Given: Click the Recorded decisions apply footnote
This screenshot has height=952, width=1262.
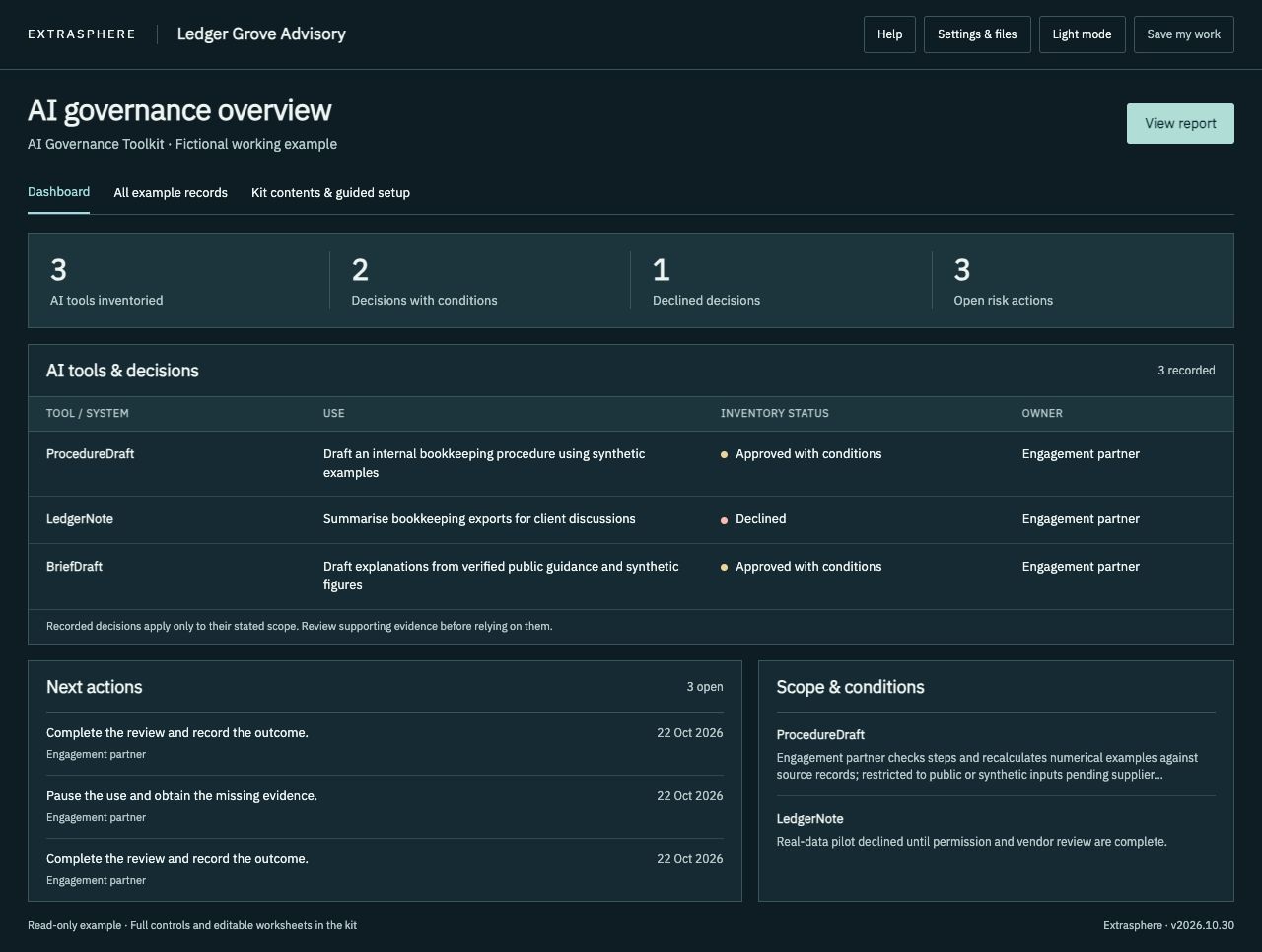Looking at the screenshot, I should click(x=299, y=626).
